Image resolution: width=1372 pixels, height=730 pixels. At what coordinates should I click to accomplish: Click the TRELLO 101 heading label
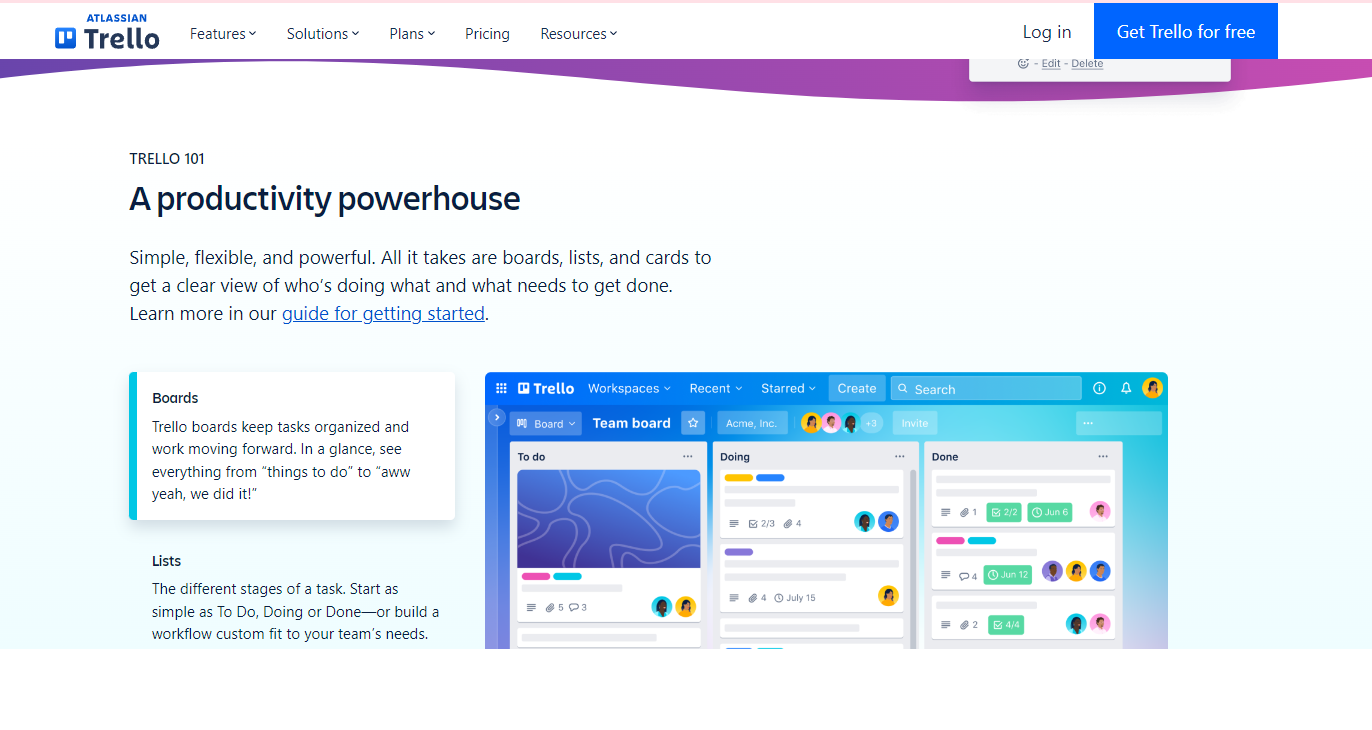[167, 158]
